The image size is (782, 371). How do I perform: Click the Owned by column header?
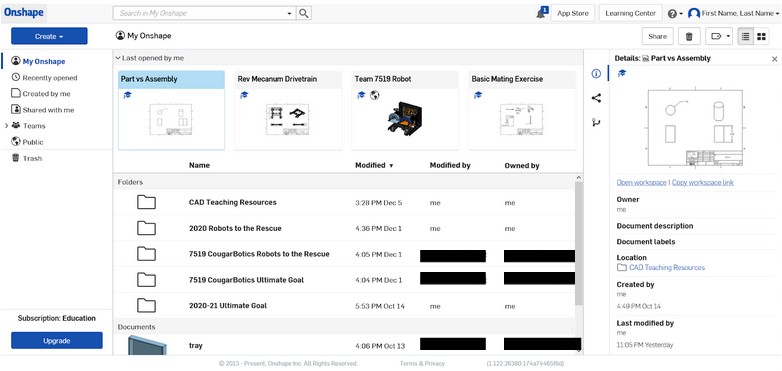[x=522, y=165]
